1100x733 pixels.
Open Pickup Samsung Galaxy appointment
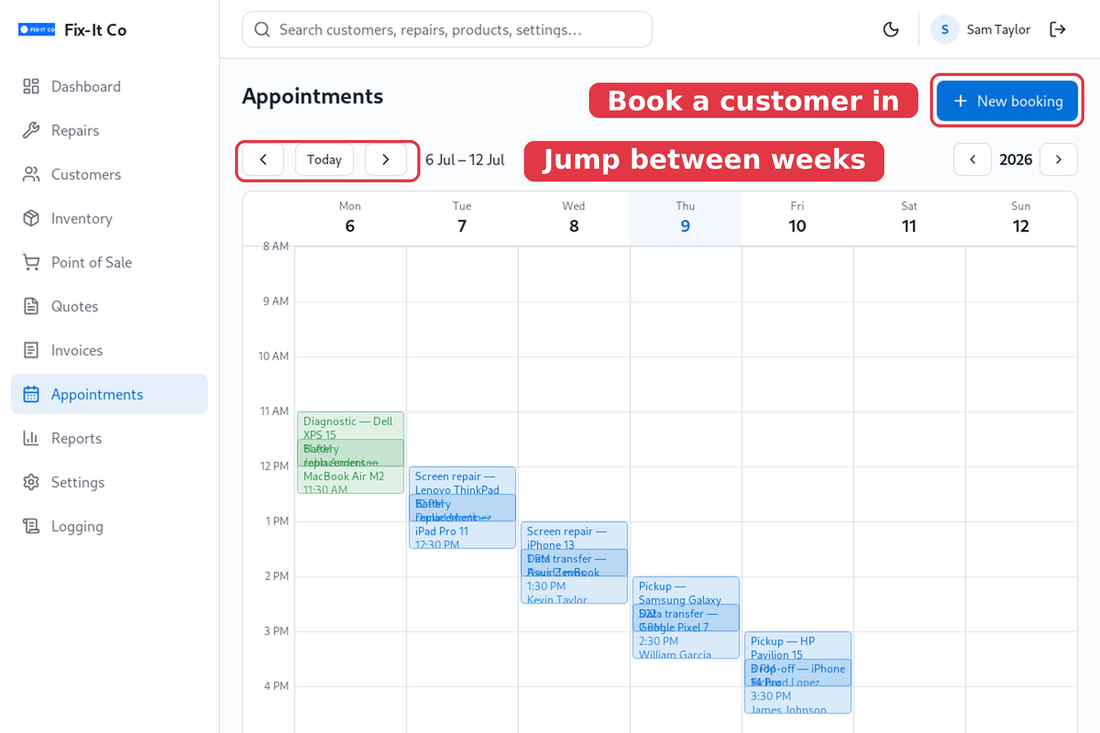click(686, 590)
